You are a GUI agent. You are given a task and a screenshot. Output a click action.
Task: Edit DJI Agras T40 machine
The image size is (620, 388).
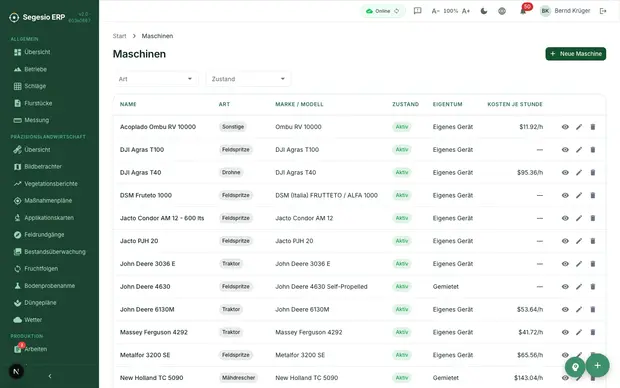coord(579,172)
